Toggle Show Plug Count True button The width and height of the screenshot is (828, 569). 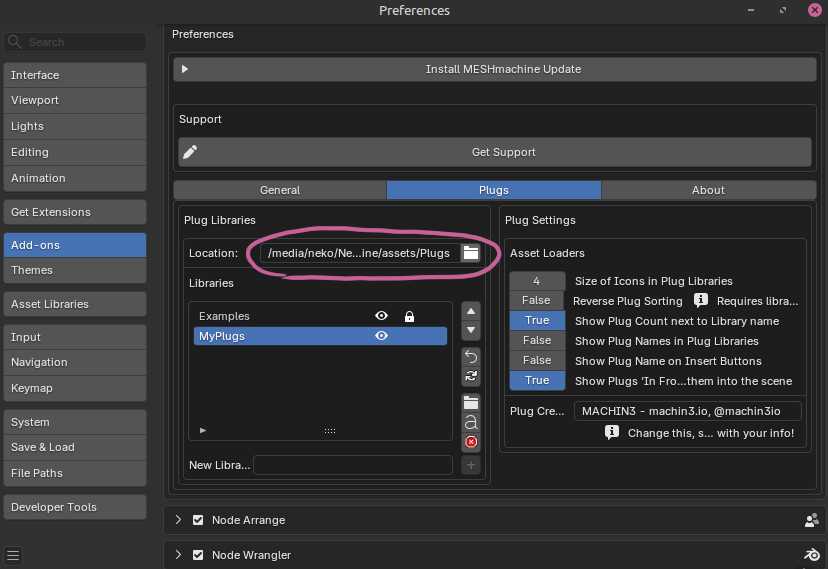click(x=537, y=320)
